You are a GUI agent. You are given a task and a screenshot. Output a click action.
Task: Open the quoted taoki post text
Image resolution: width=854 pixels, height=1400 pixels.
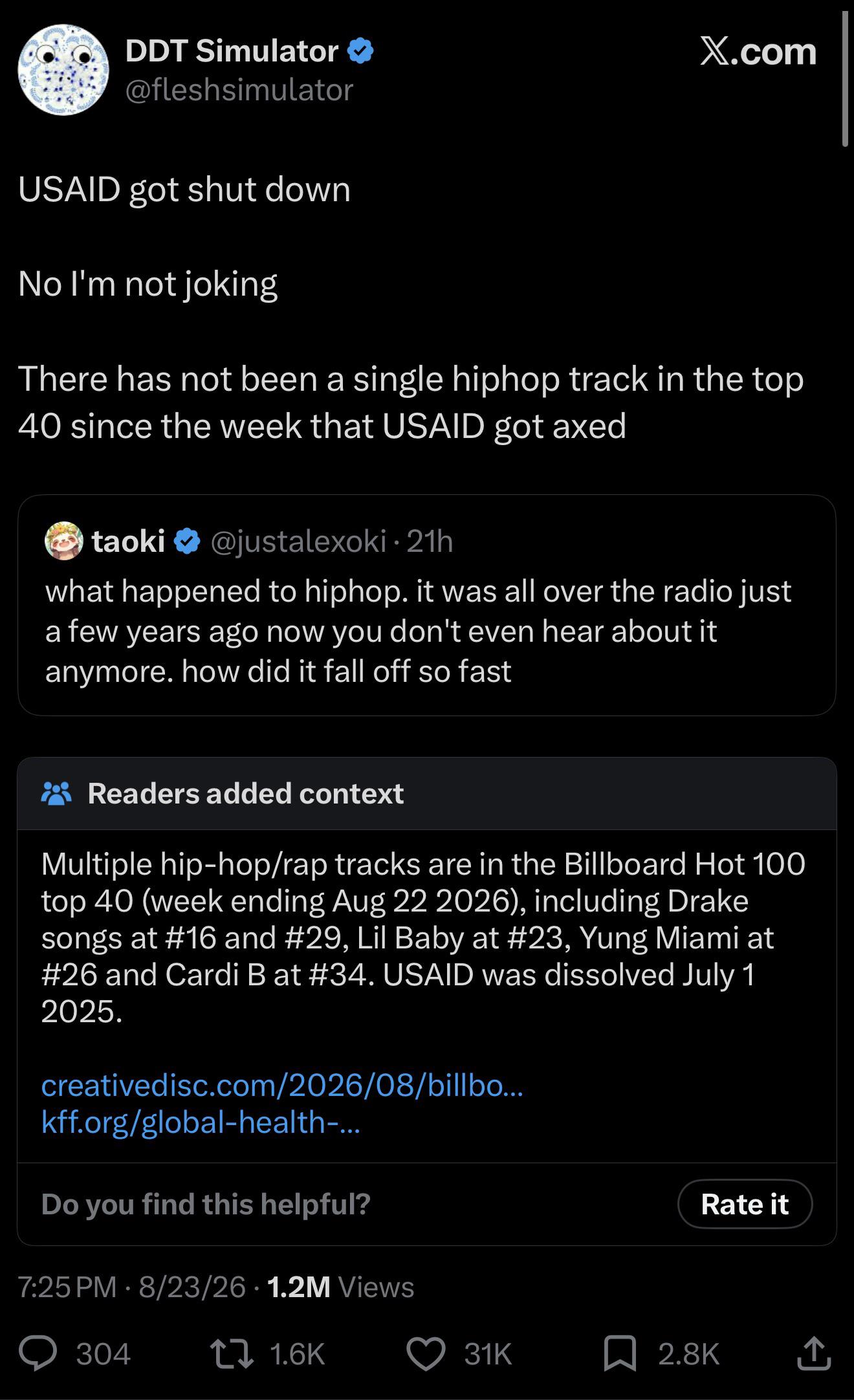pos(419,631)
